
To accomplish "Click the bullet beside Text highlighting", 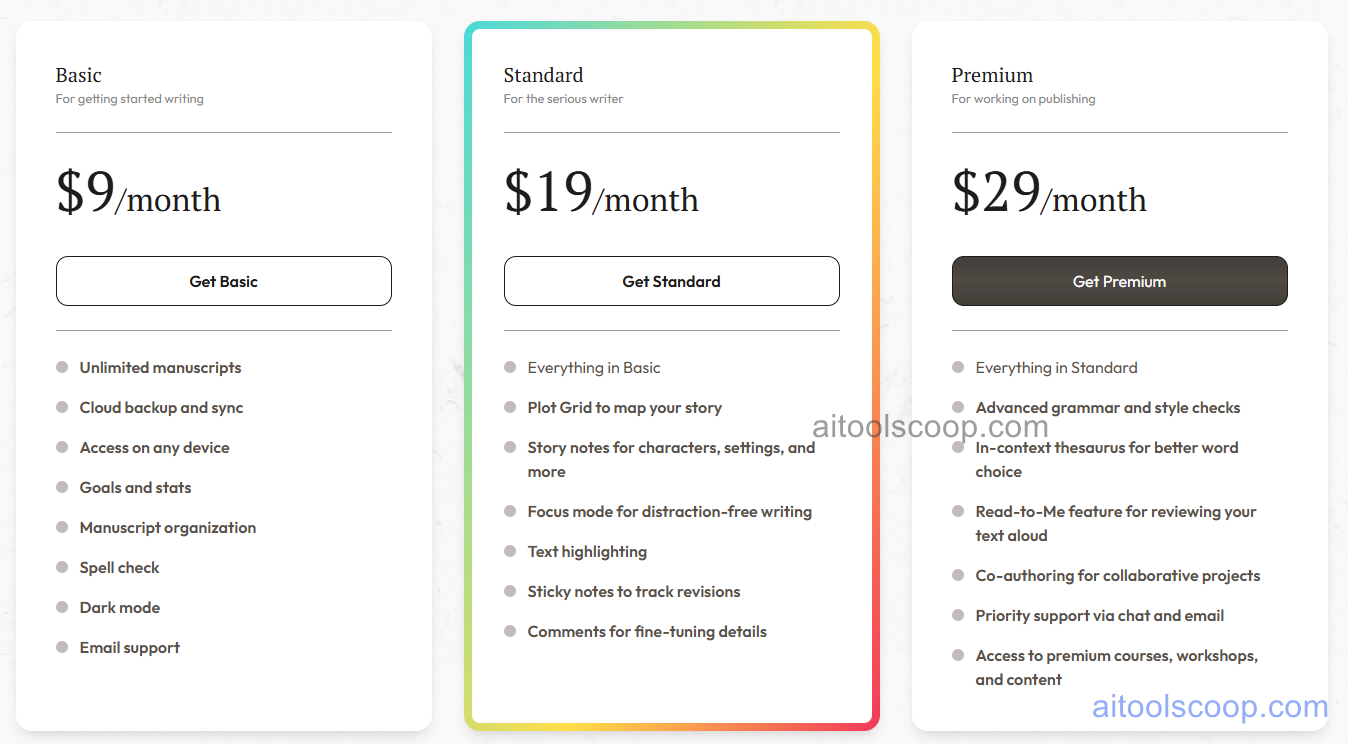I will tap(509, 551).
